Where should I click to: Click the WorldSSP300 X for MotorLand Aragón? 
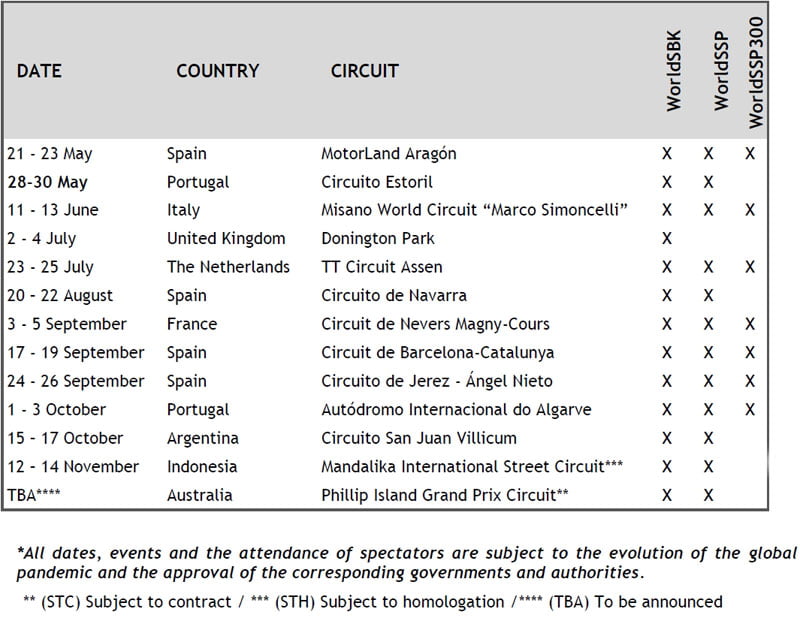[x=749, y=154]
